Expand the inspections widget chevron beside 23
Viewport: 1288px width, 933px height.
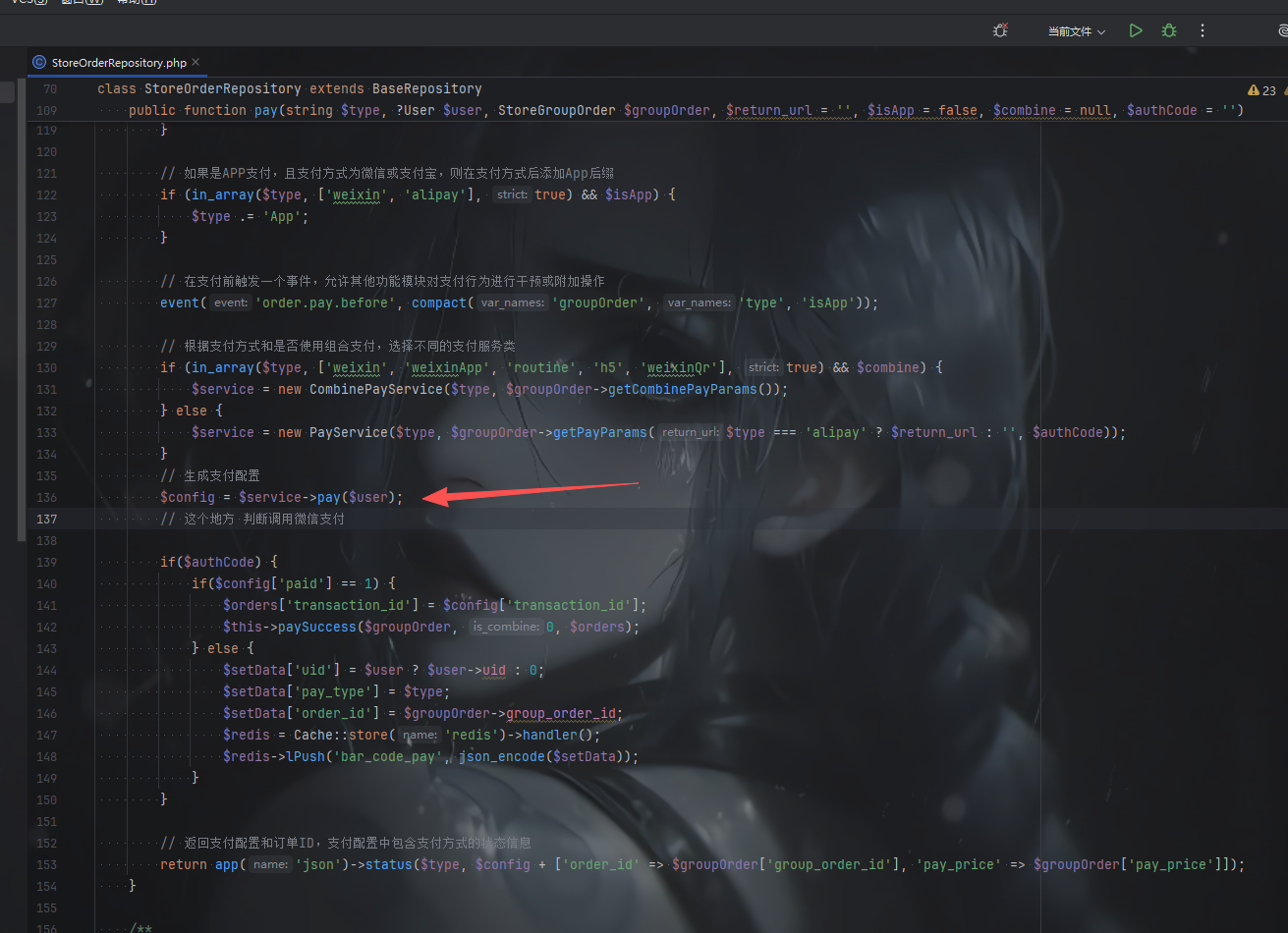point(1283,90)
